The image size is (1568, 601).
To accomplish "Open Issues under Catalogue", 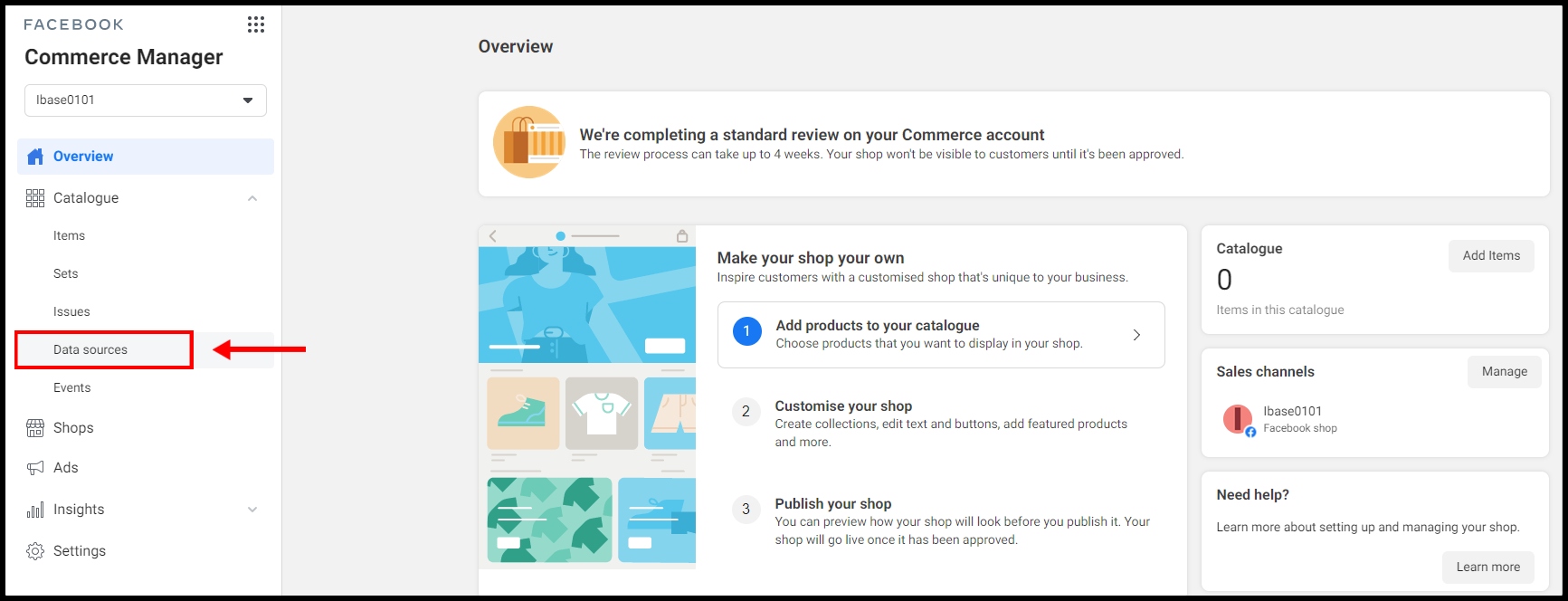I will 71,312.
